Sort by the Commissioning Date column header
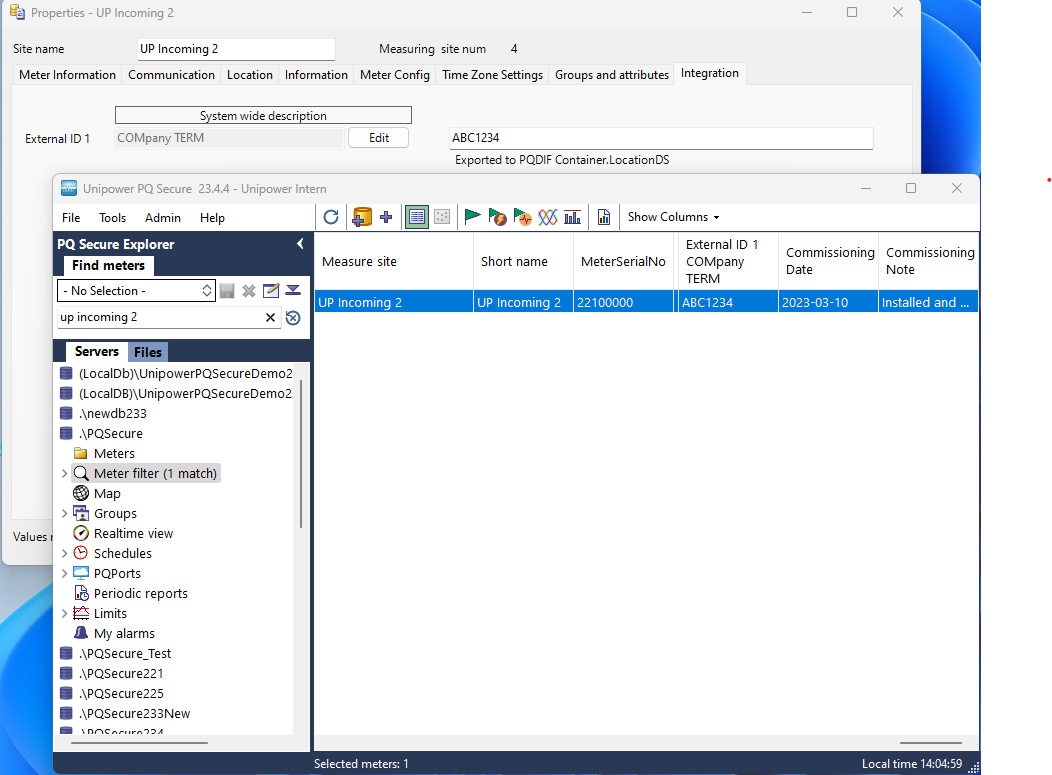This screenshot has height=775, width=1052. (829, 262)
